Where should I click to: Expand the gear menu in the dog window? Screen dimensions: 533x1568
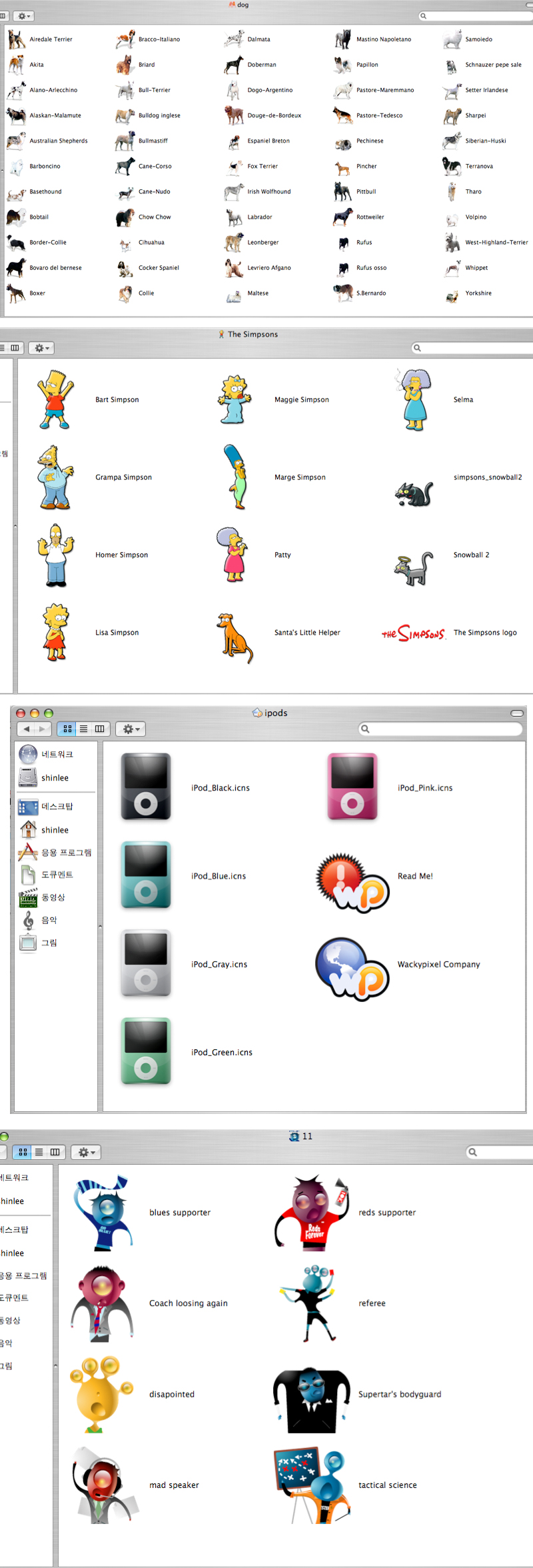point(24,16)
